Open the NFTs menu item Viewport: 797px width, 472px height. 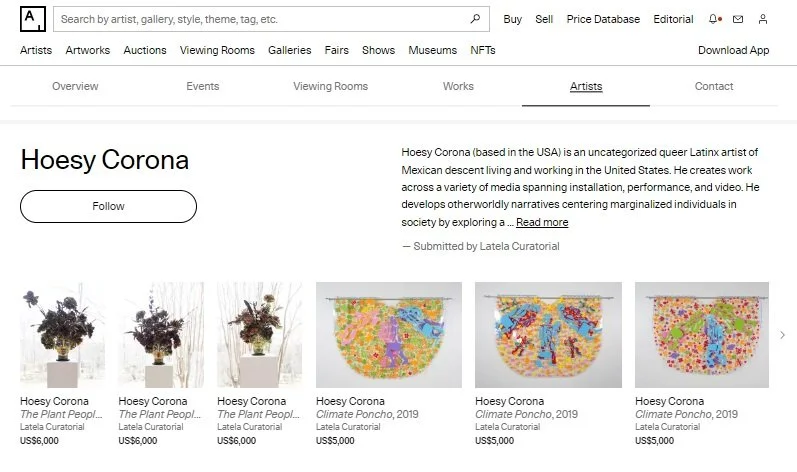click(x=483, y=50)
